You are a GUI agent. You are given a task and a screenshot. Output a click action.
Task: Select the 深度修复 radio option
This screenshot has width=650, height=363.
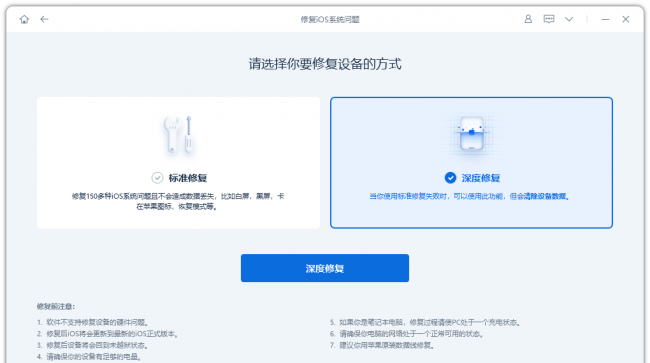tap(450, 178)
